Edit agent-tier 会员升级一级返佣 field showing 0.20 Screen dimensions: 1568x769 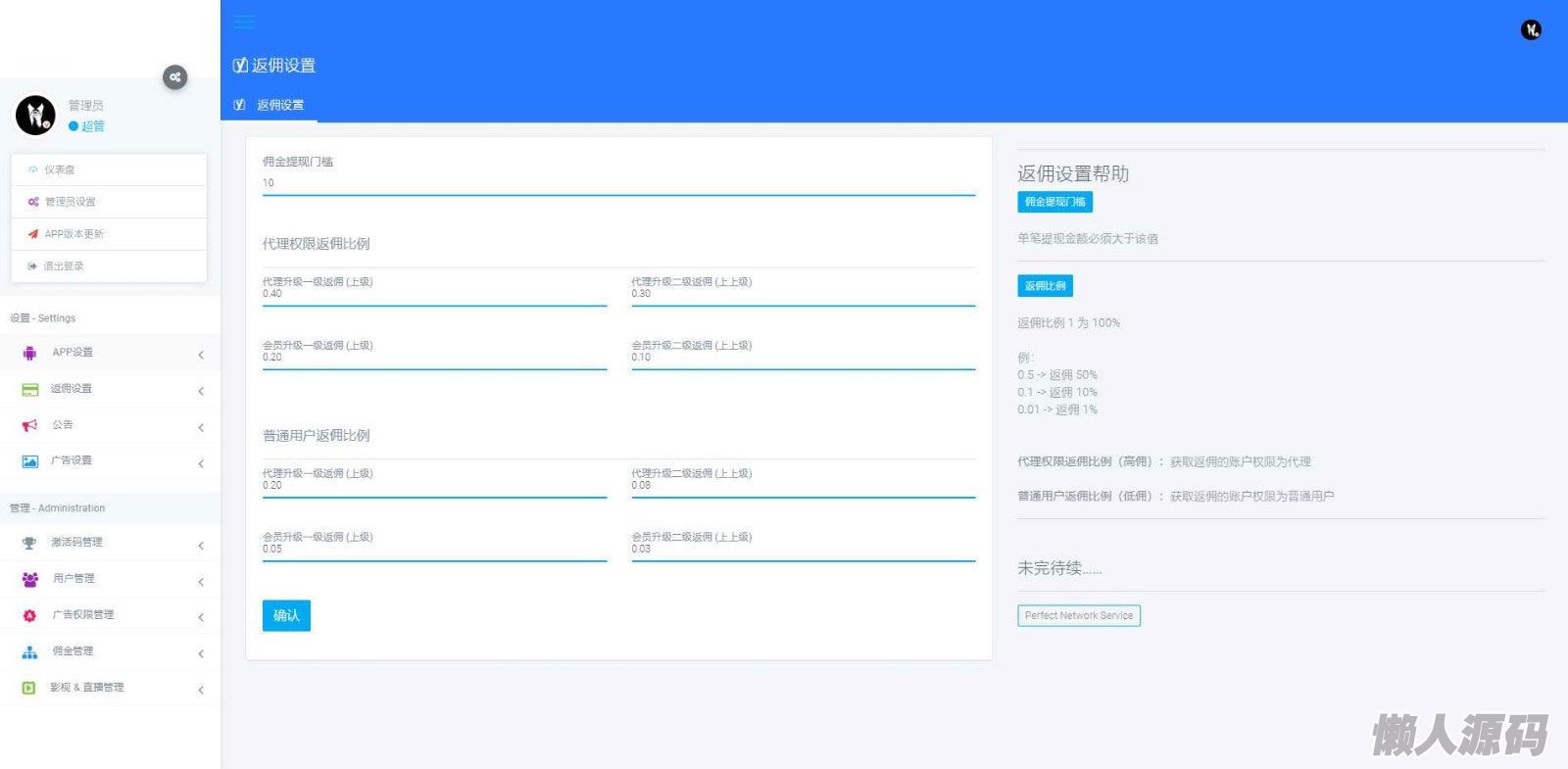(x=434, y=359)
